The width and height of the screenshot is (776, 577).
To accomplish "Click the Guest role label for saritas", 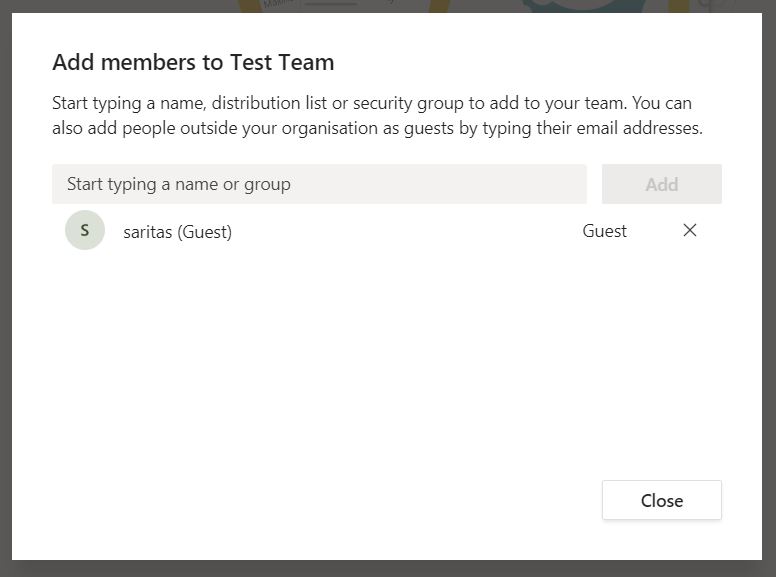I will coord(604,231).
